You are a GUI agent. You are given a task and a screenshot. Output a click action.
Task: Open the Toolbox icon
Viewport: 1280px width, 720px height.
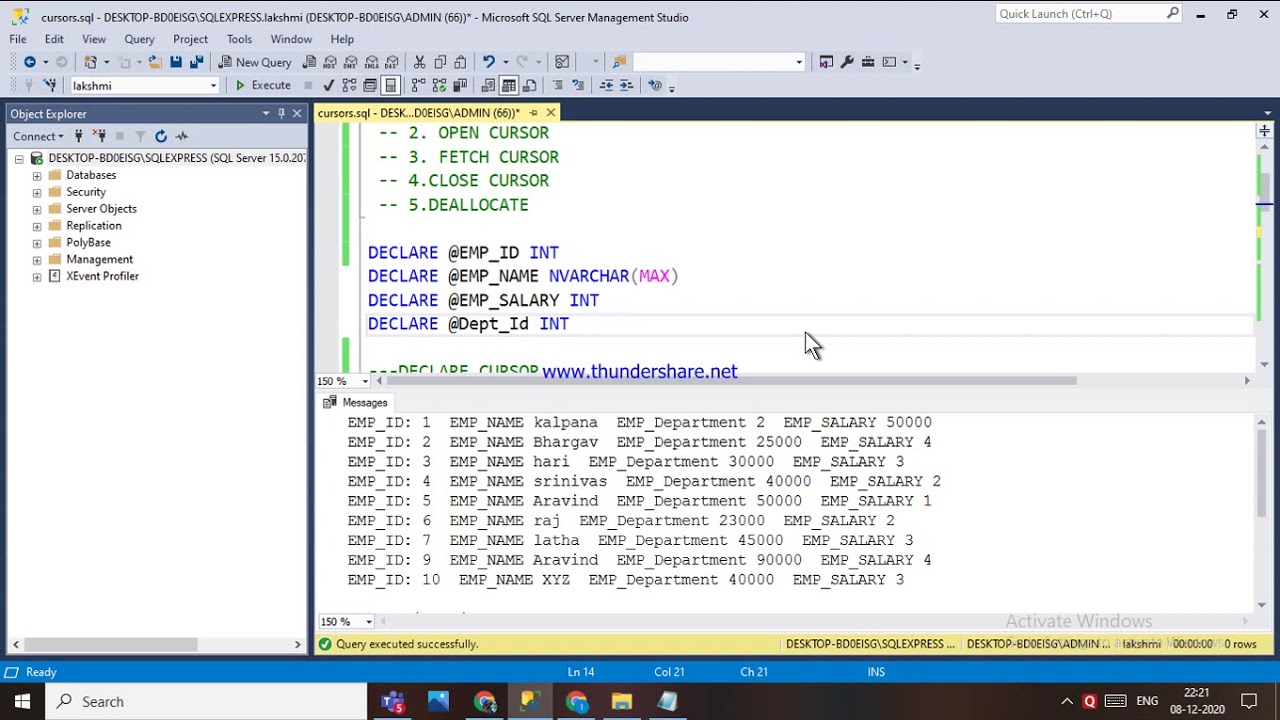point(868,62)
